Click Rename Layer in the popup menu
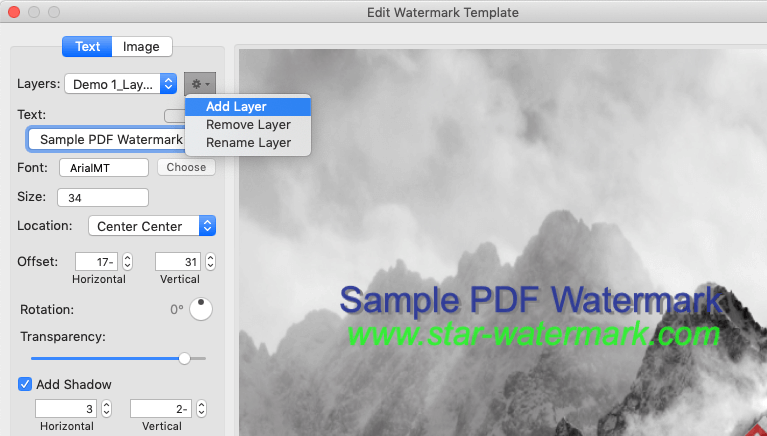Image resolution: width=767 pixels, height=436 pixels. tap(248, 143)
